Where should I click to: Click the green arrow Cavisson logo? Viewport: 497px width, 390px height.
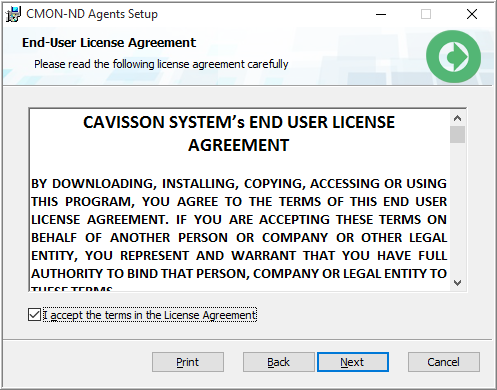453,57
